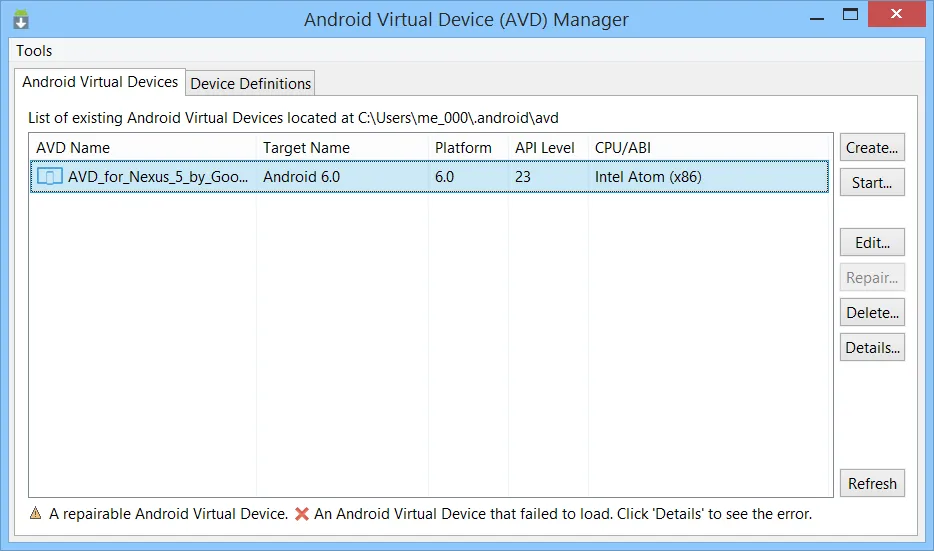Open the Edit... dialog for the AVD
This screenshot has width=934, height=551.
point(872,242)
